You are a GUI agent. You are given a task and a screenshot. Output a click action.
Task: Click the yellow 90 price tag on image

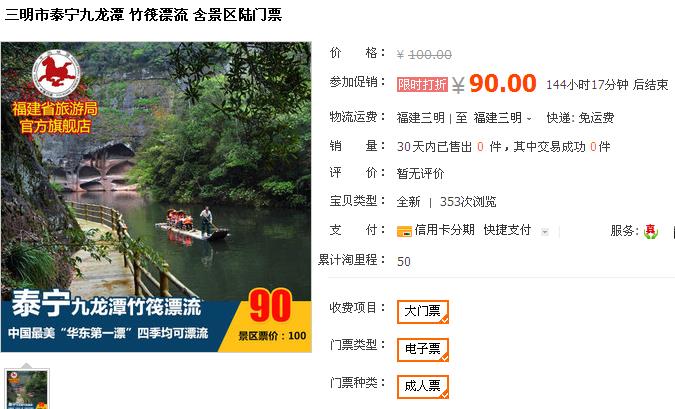coord(270,306)
